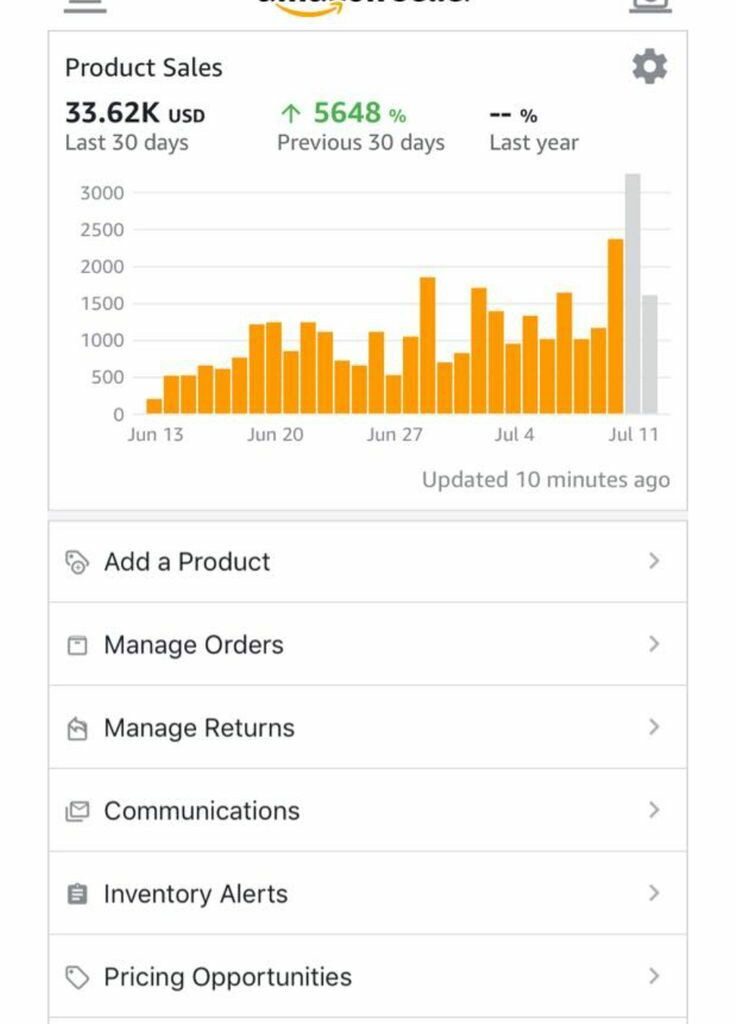Click the Add a Product tag icon
The height and width of the screenshot is (1024, 736).
pyautogui.click(x=77, y=562)
